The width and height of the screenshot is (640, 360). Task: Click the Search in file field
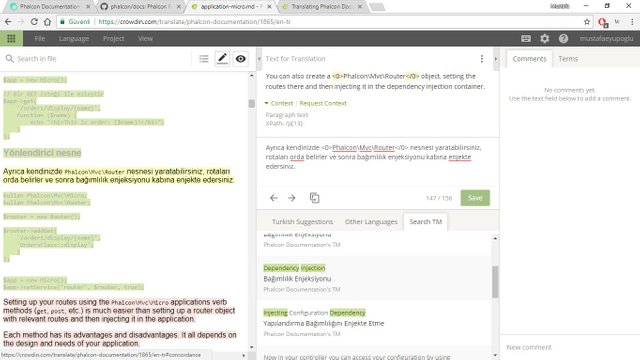102,59
